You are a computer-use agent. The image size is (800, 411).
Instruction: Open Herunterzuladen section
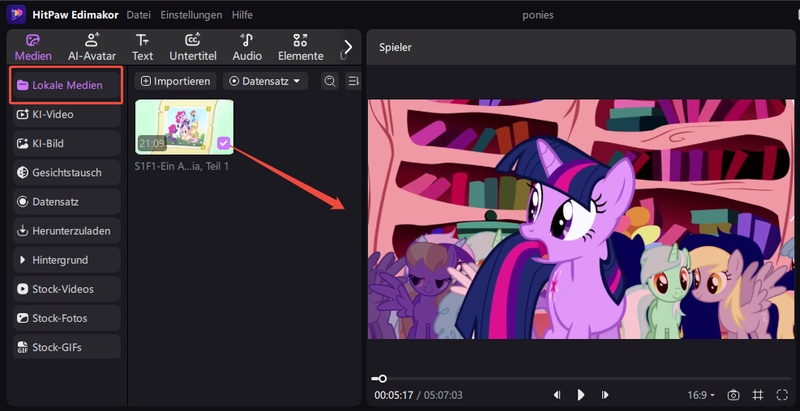coord(66,230)
